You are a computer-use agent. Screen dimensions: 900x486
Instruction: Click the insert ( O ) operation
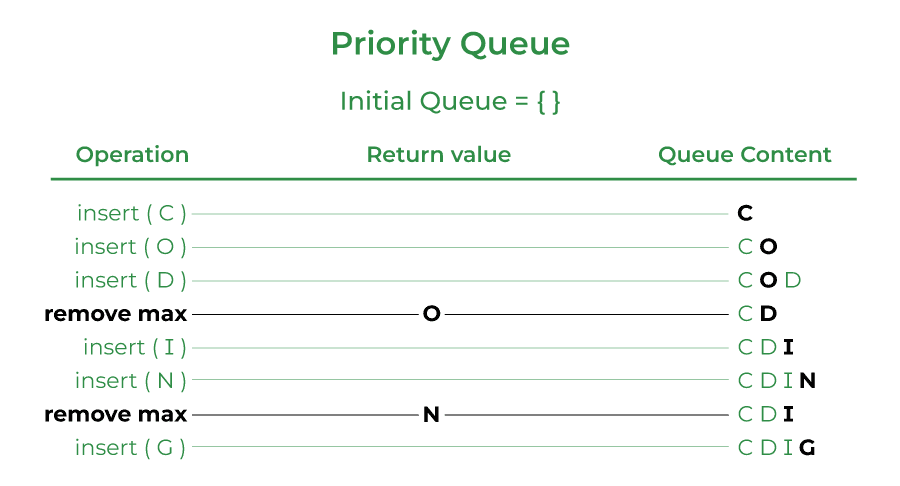click(131, 247)
